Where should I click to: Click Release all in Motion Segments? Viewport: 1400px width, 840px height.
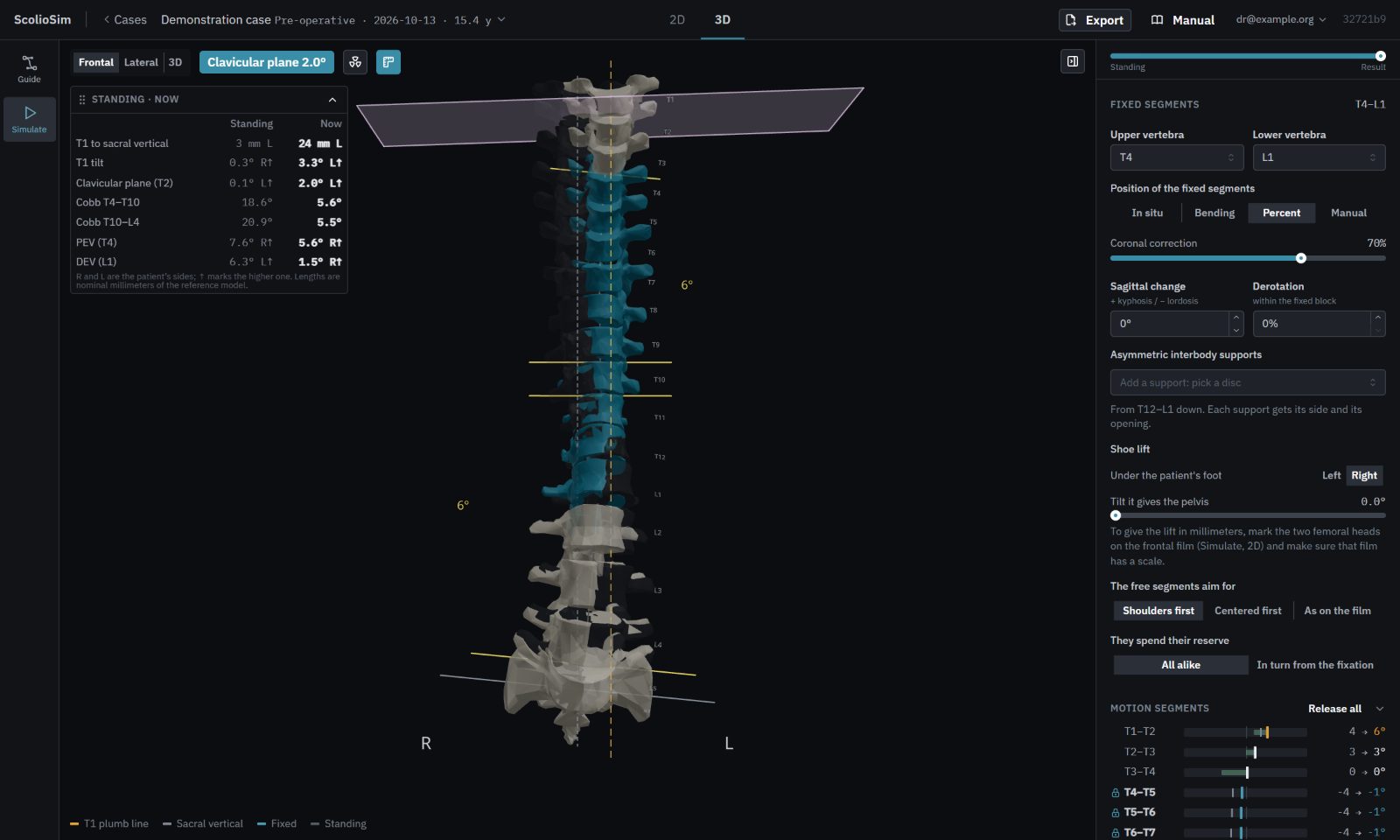[1334, 709]
